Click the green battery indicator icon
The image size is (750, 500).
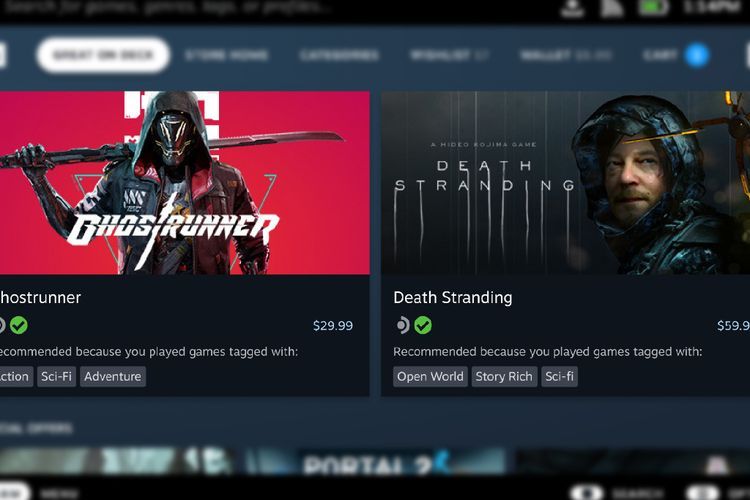[653, 7]
